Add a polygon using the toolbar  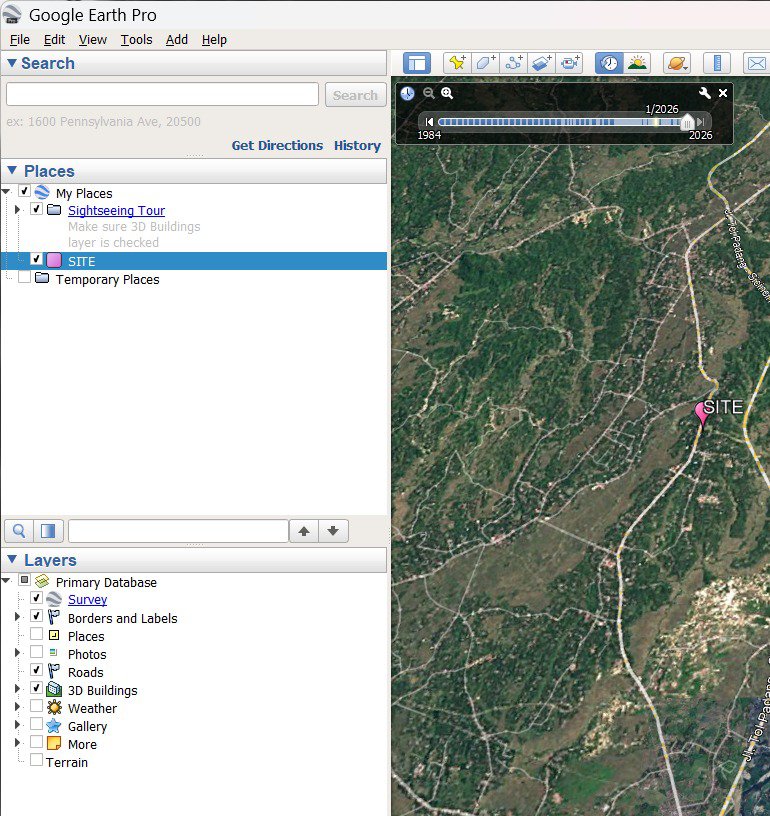485,63
